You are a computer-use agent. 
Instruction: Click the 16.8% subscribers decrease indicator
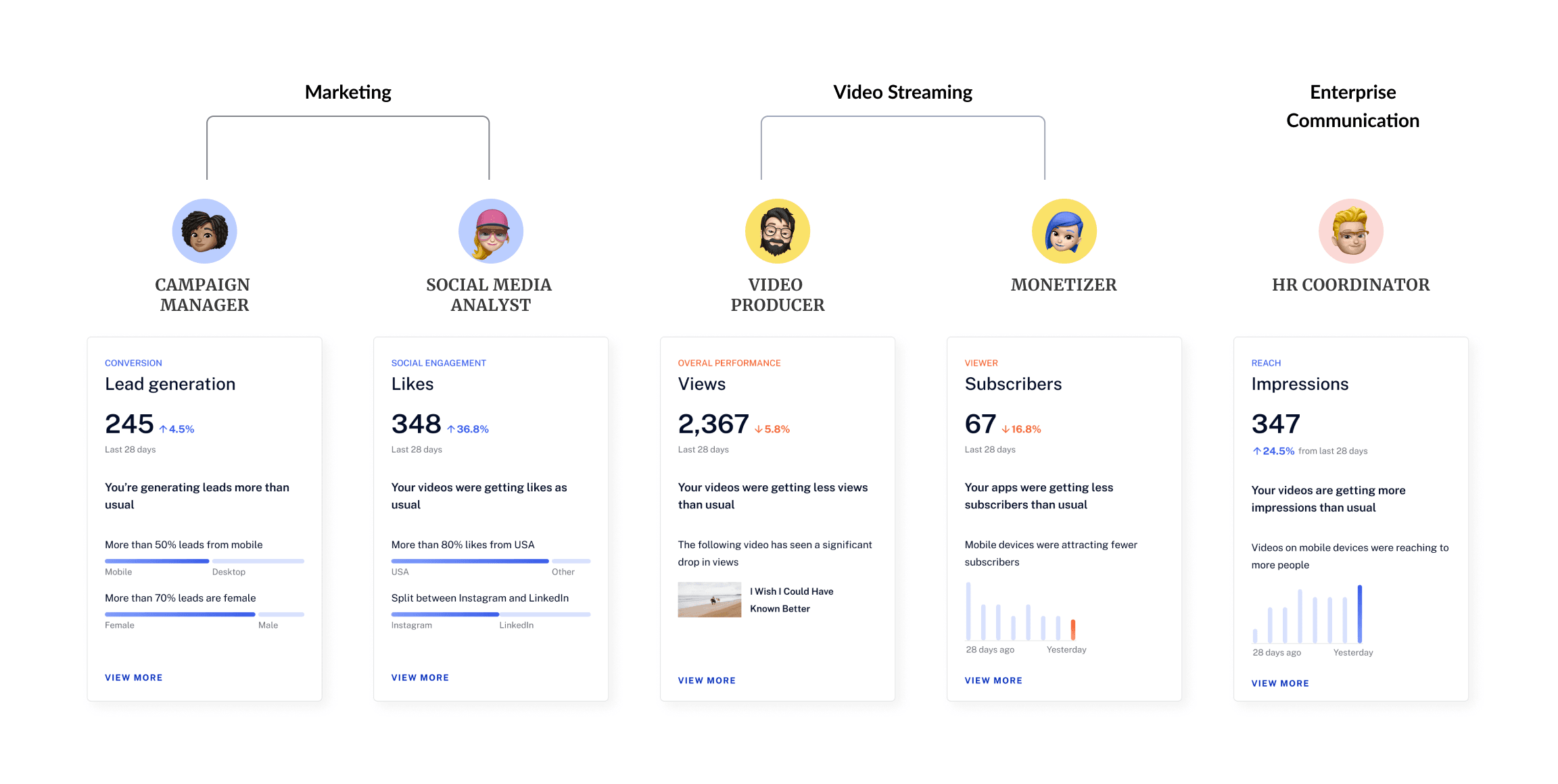click(1021, 429)
